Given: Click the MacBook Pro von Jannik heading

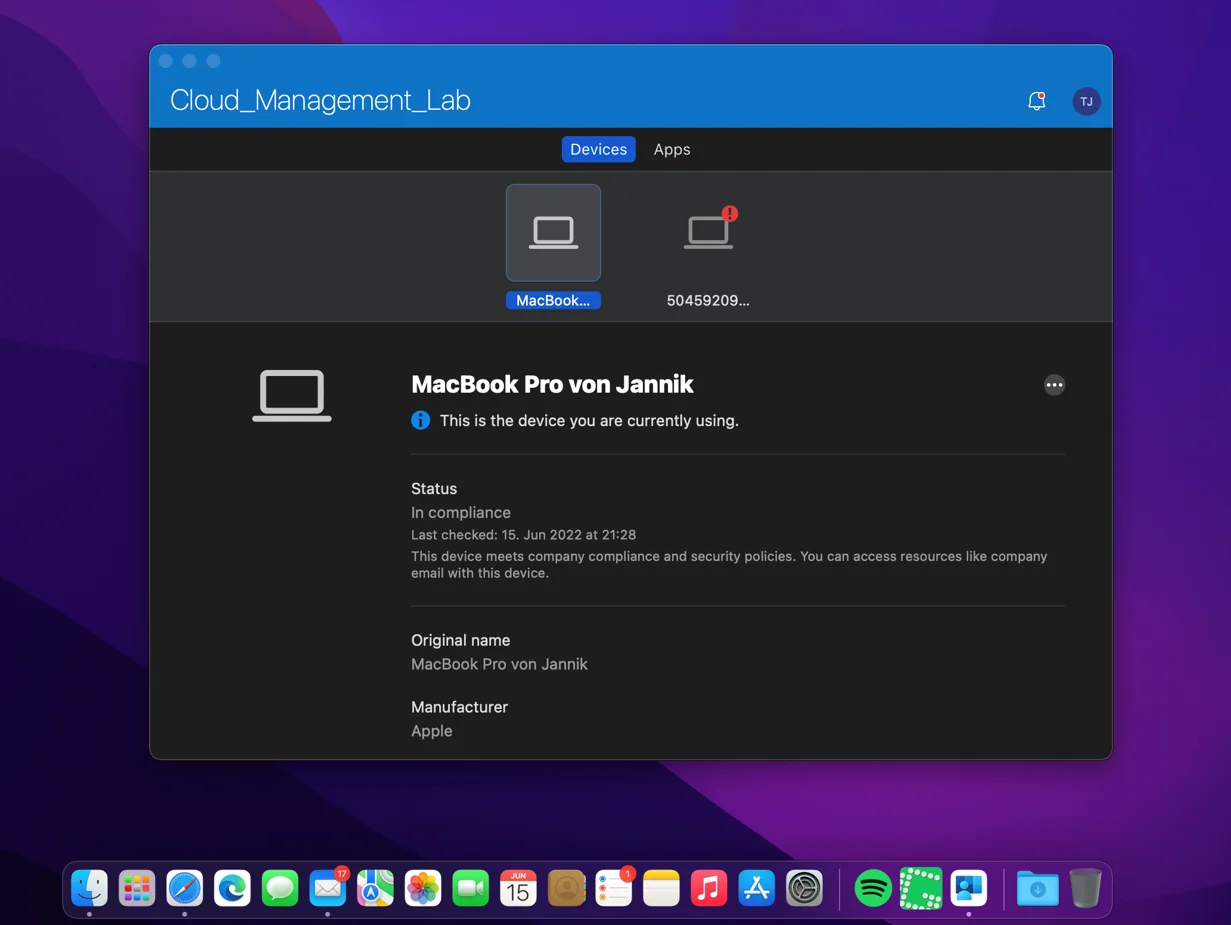Looking at the screenshot, I should pyautogui.click(x=552, y=384).
